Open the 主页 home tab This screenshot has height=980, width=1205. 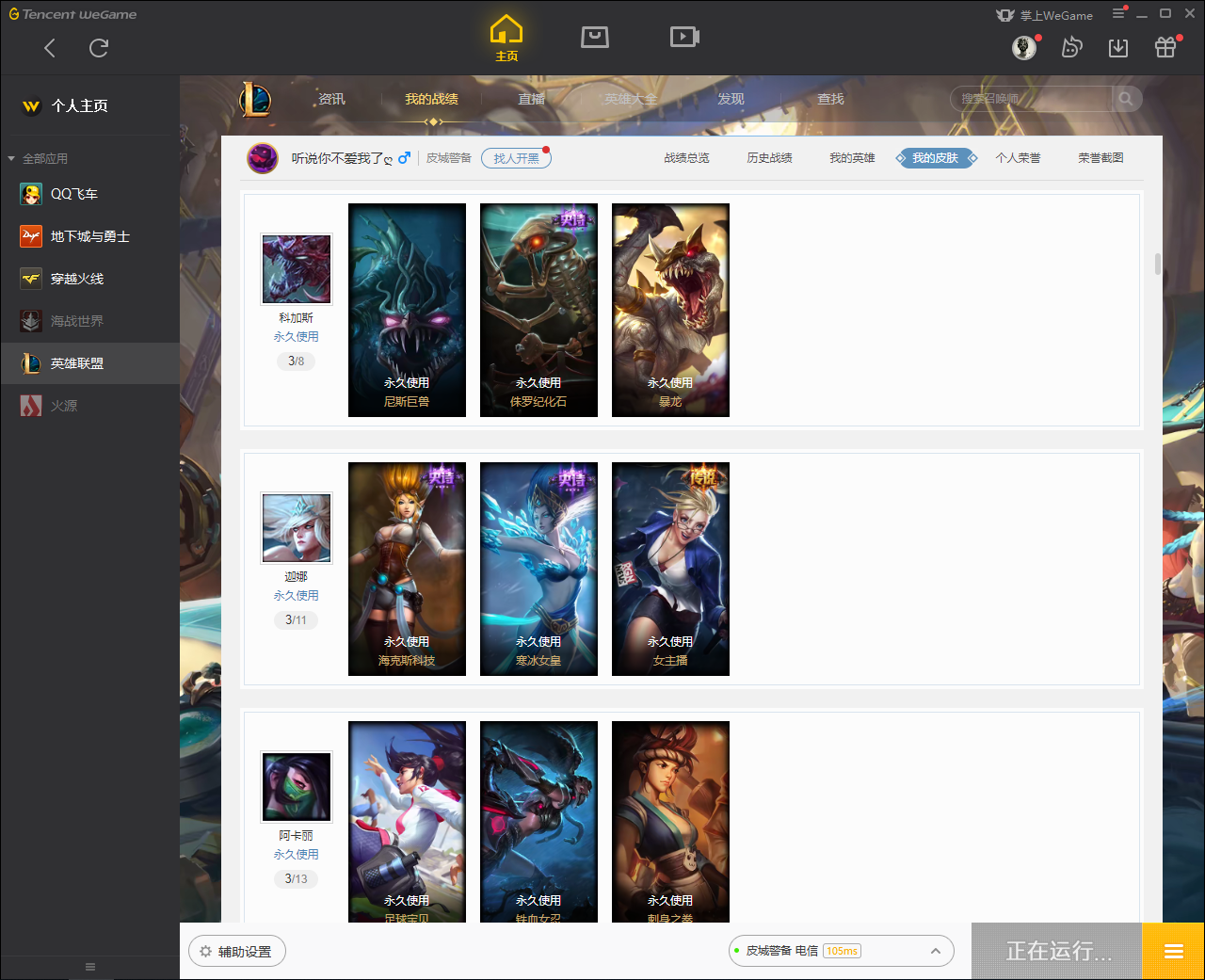506,39
